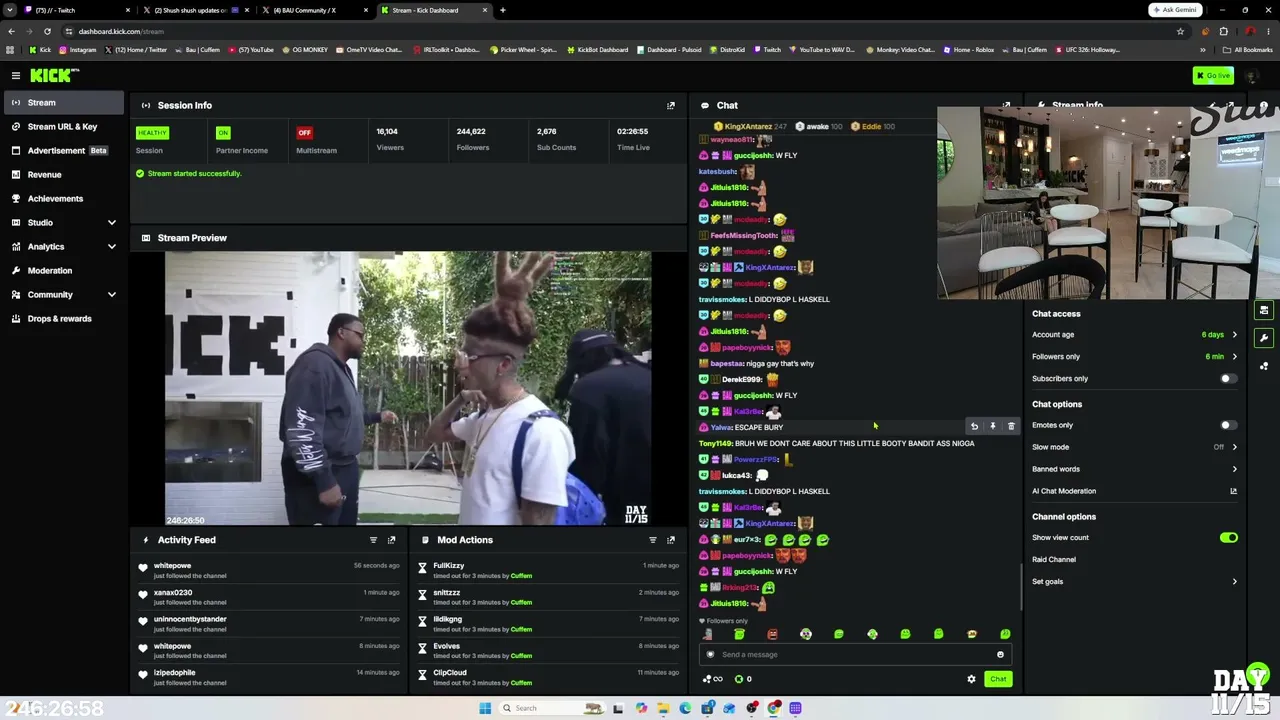Open AI Chat Moderation external link icon

[x=1233, y=491]
